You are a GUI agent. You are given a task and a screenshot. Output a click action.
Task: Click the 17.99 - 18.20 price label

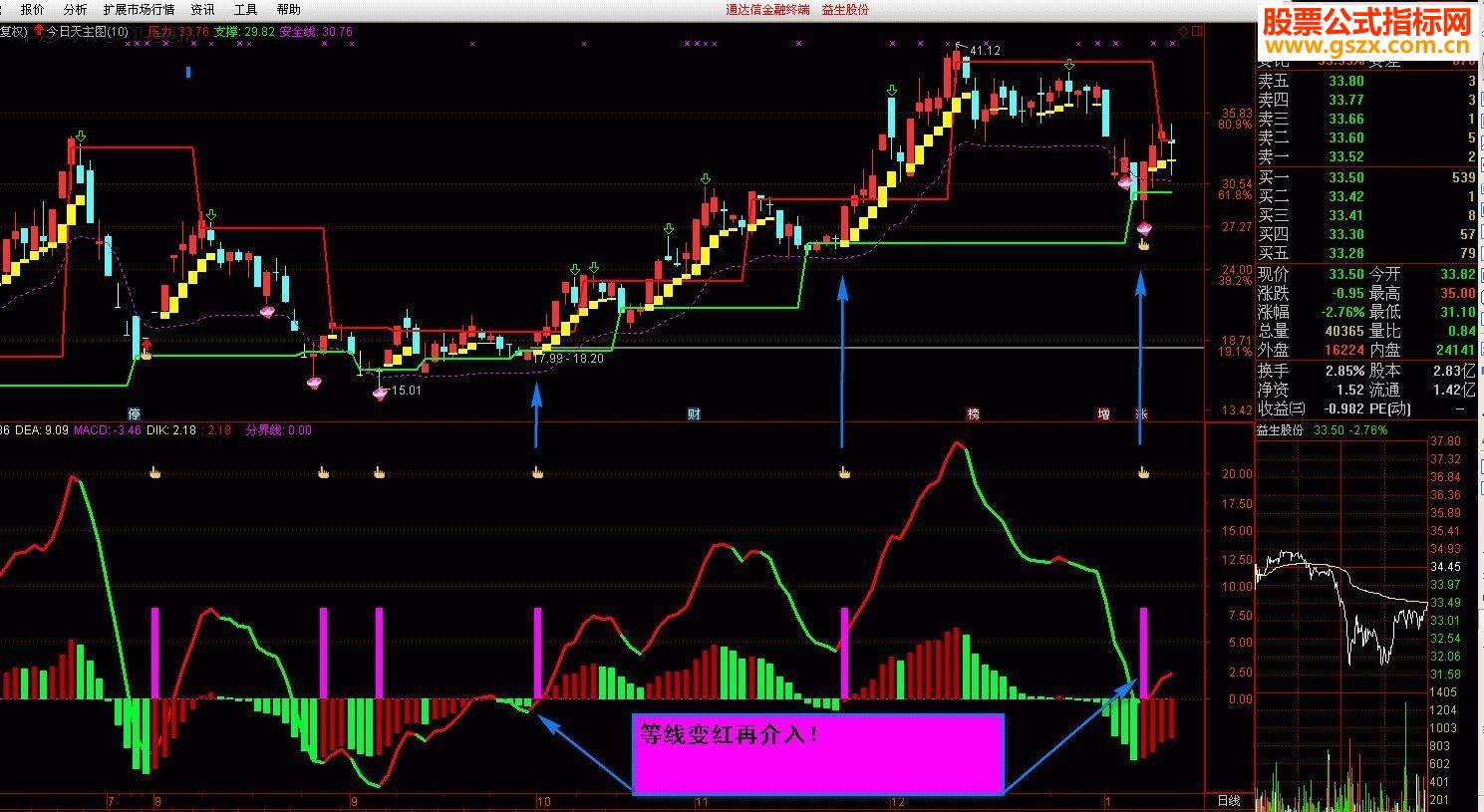569,359
